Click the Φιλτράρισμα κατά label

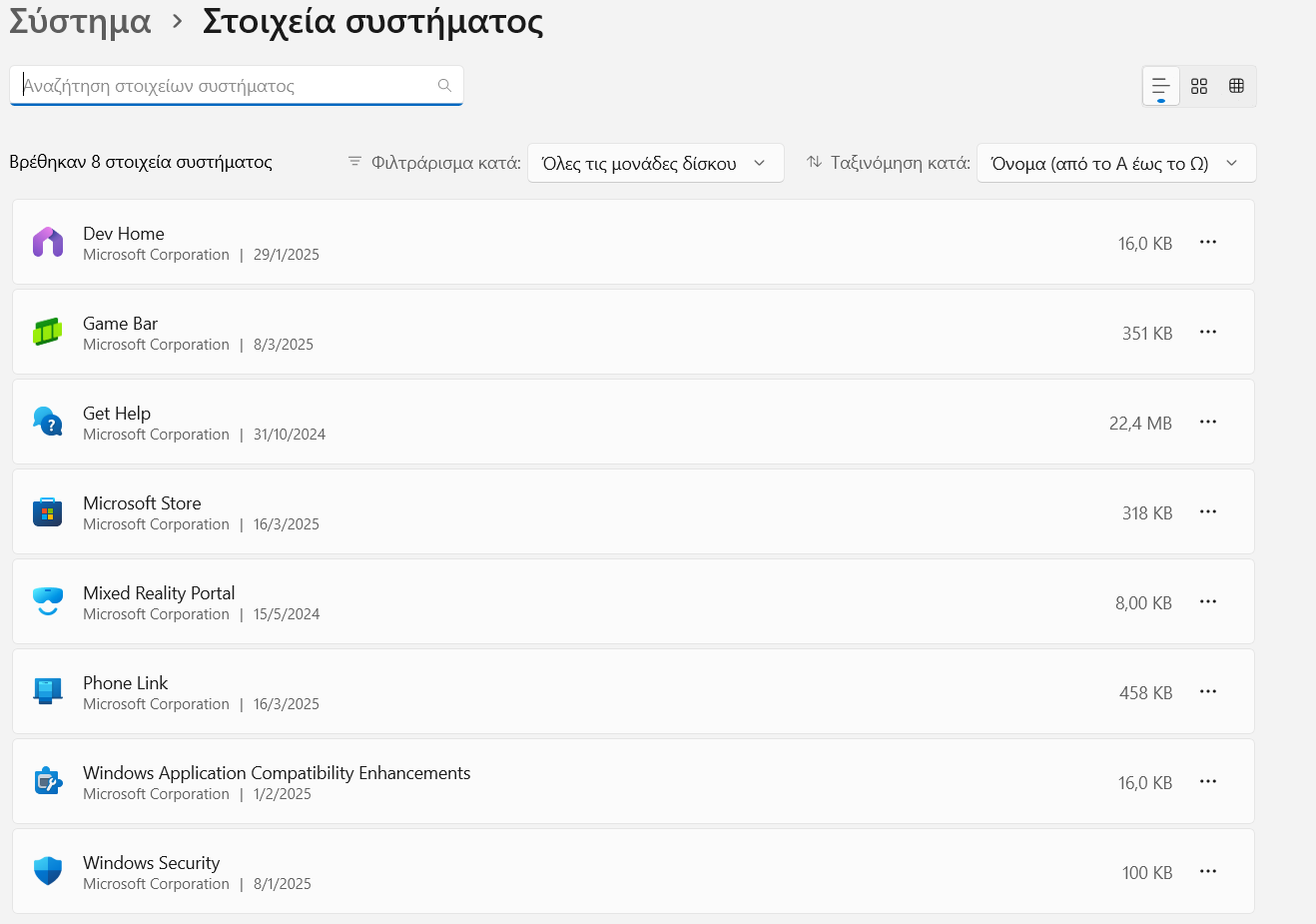tap(446, 163)
